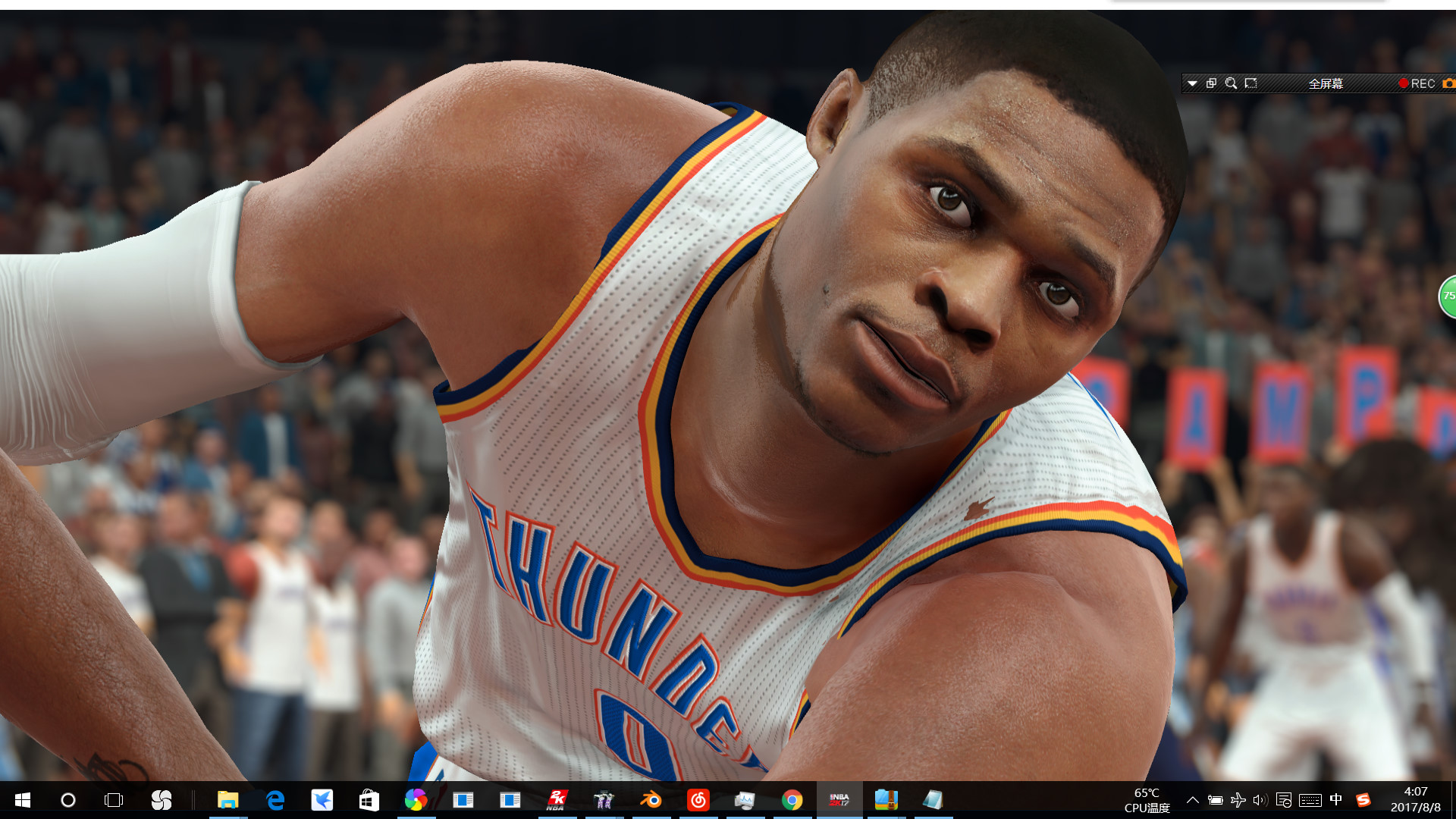1456x819 pixels.
Task: Click the magnifier icon in recorder bar
Action: 1231,83
